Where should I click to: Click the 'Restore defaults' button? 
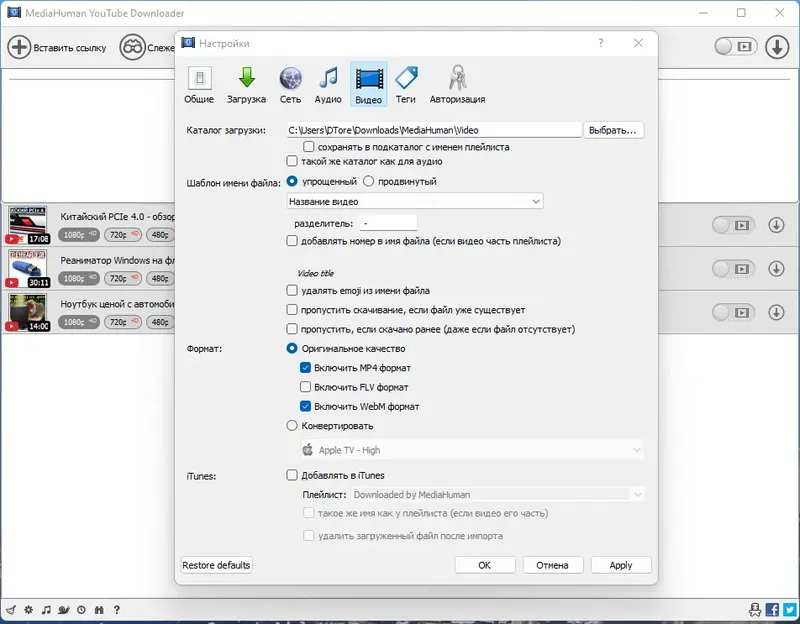click(216, 565)
